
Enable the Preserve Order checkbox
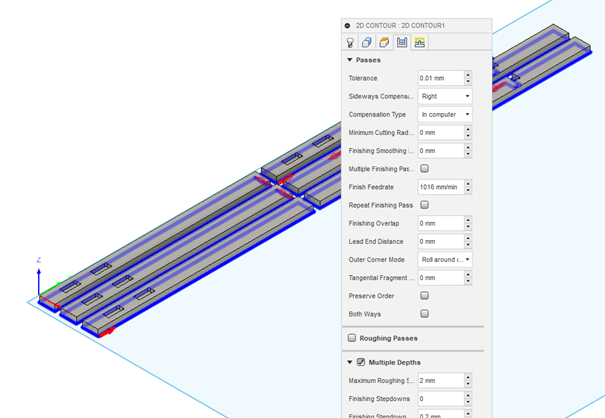424,295
